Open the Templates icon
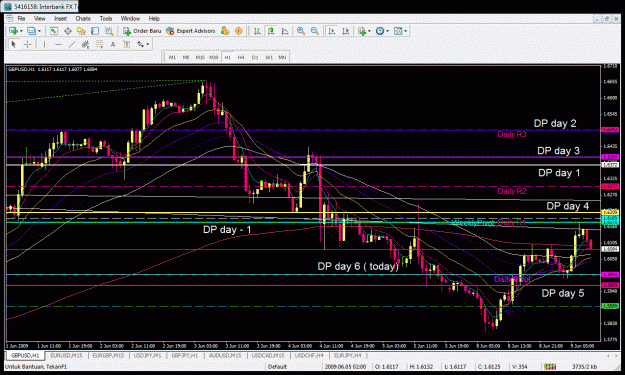The height and width of the screenshot is (375, 625). [x=398, y=31]
